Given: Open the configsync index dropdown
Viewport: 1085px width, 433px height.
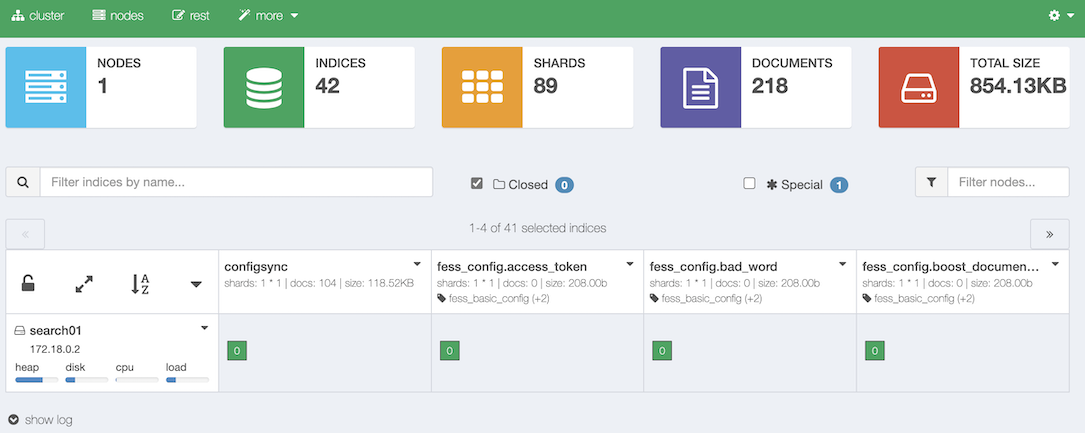Looking at the screenshot, I should coord(417,264).
